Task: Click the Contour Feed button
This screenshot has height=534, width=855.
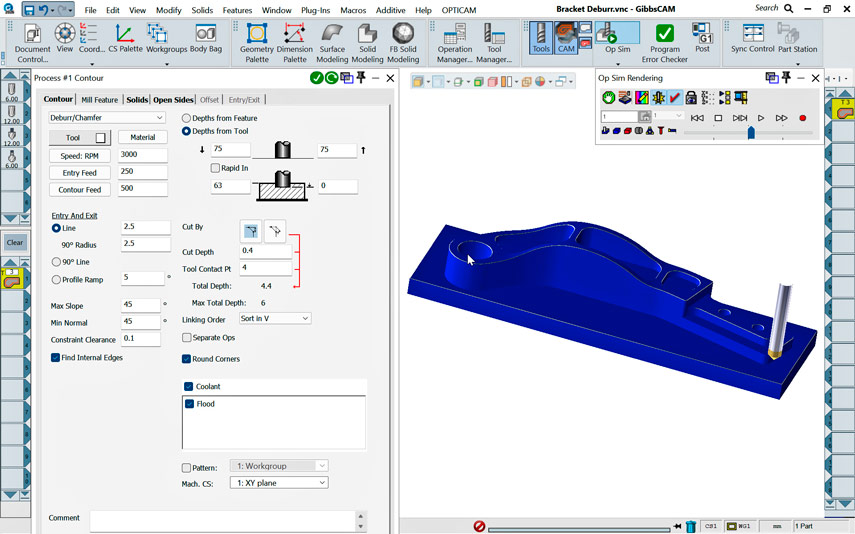Action: point(79,189)
